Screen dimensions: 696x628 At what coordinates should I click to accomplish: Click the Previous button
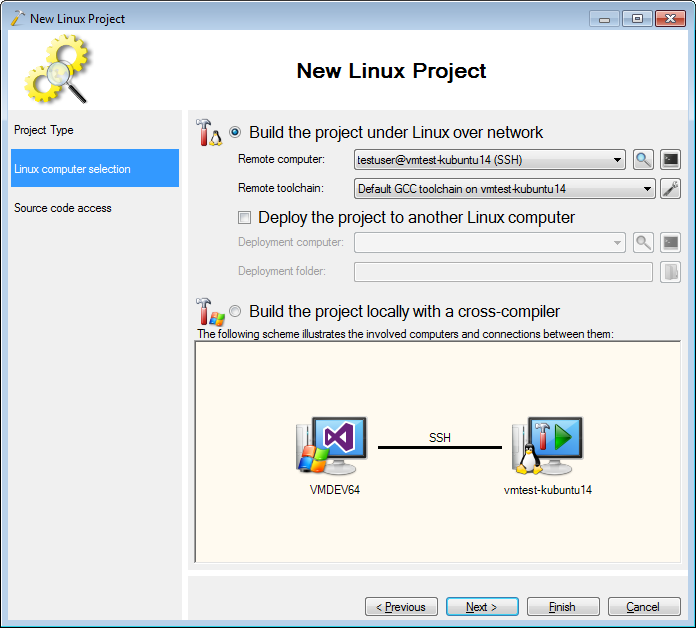[401, 606]
